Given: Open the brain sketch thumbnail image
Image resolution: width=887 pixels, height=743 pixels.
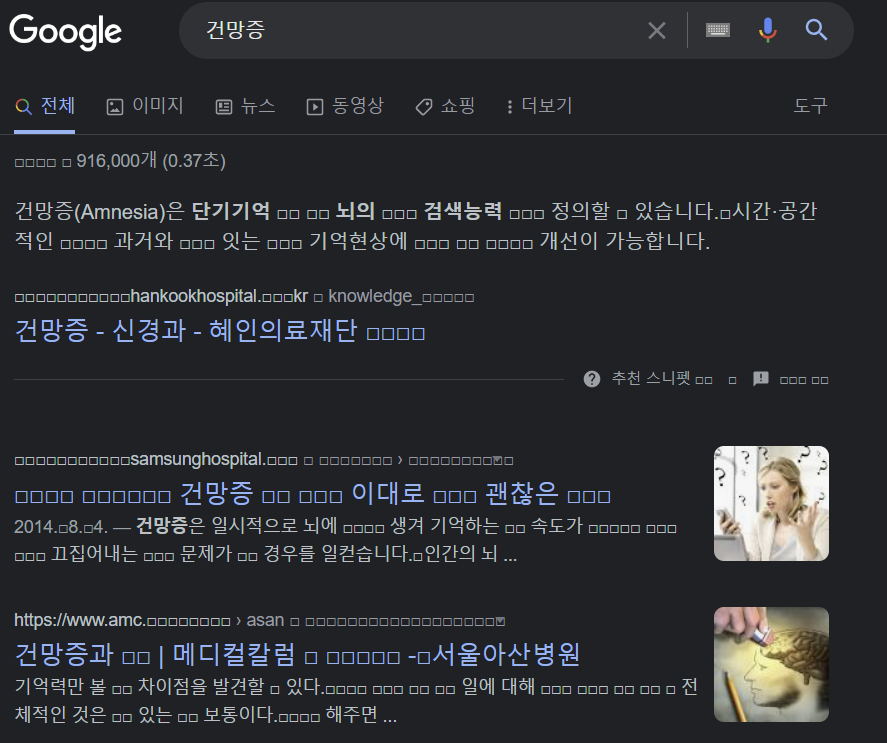Looking at the screenshot, I should 771,664.
